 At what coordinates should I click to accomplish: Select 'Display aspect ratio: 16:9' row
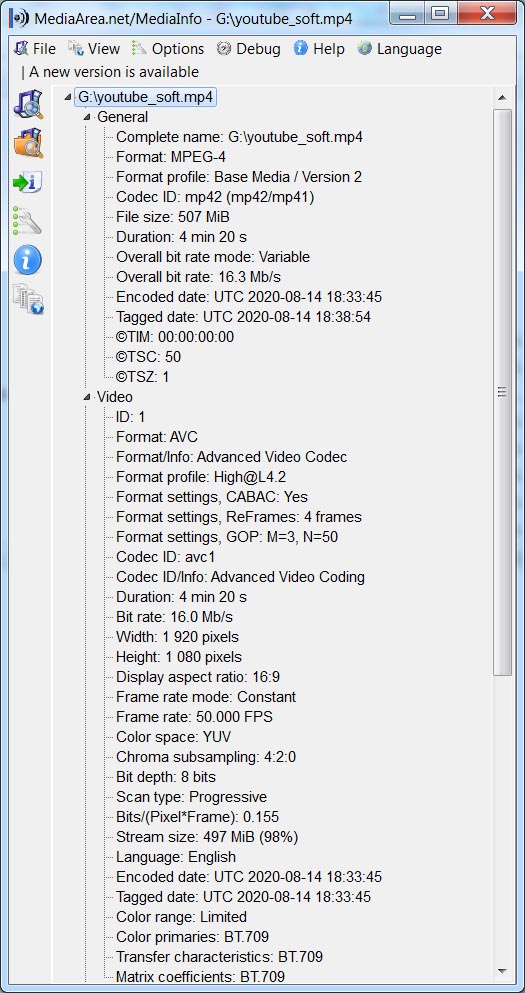pos(198,677)
